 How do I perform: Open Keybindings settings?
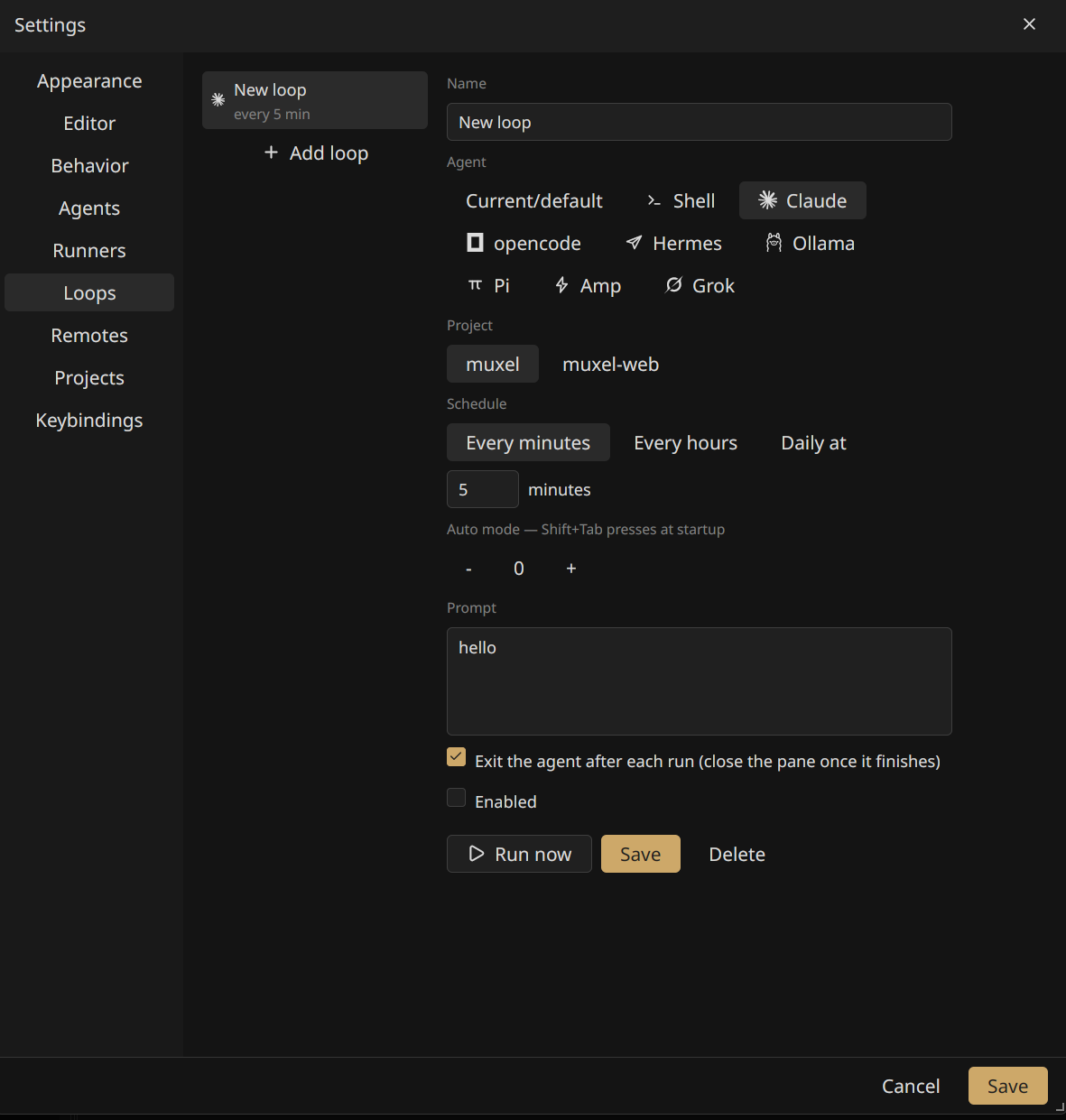pyautogui.click(x=89, y=420)
